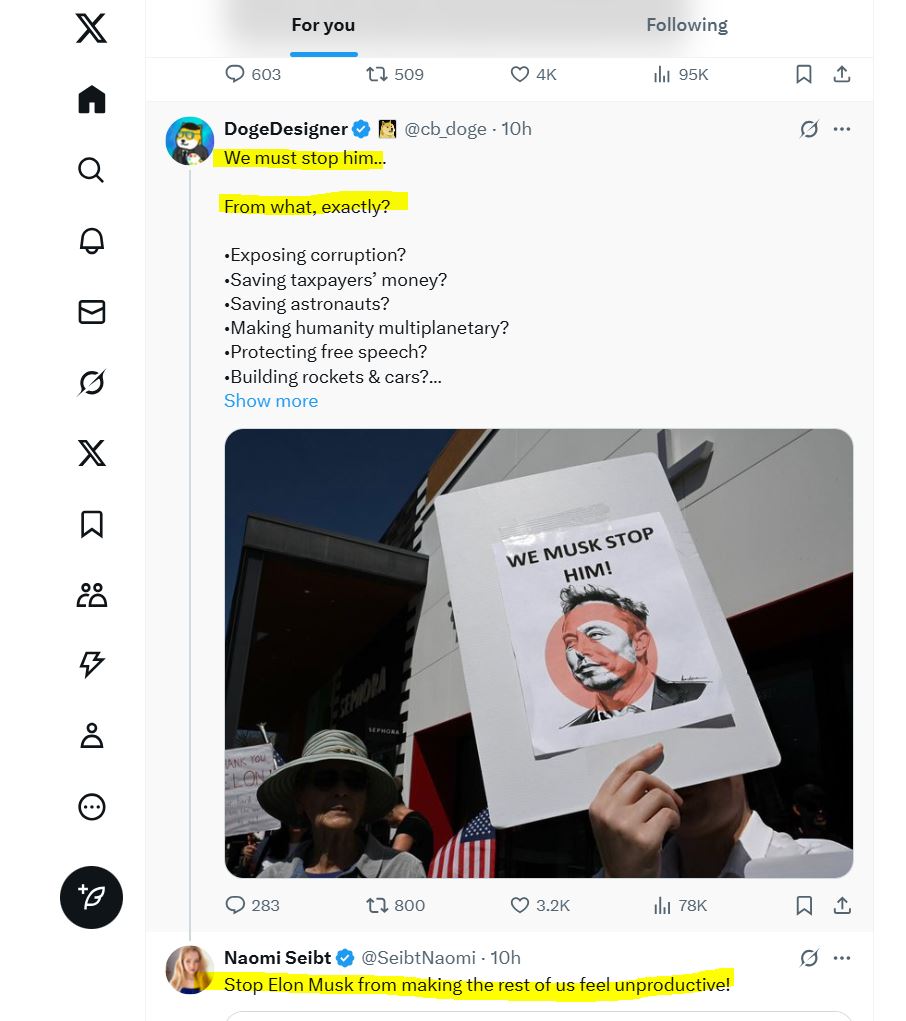
Task: Open Notifications bell in sidebar
Action: click(x=91, y=241)
